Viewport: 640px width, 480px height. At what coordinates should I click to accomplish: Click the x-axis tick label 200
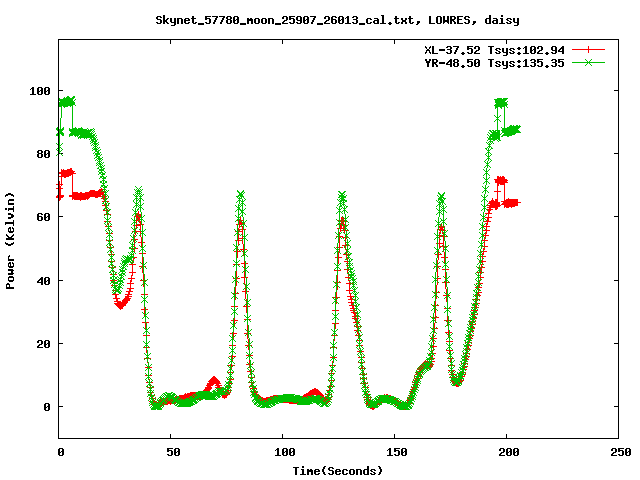[x=509, y=452]
